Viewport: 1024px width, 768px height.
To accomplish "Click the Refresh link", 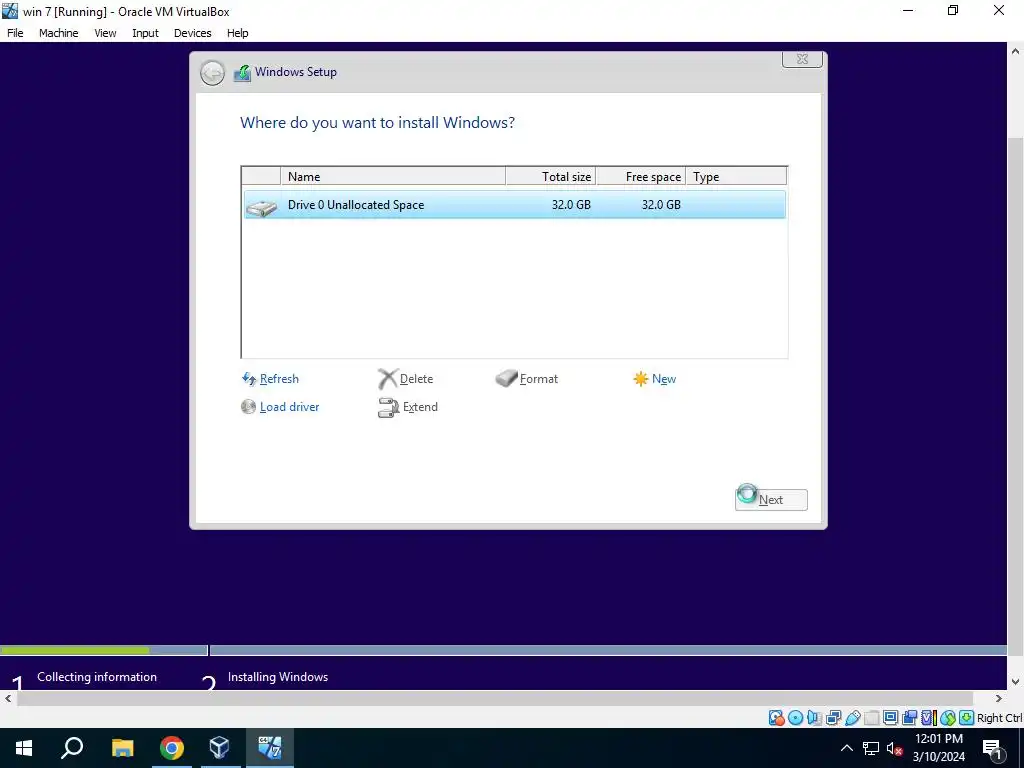I will tap(279, 379).
